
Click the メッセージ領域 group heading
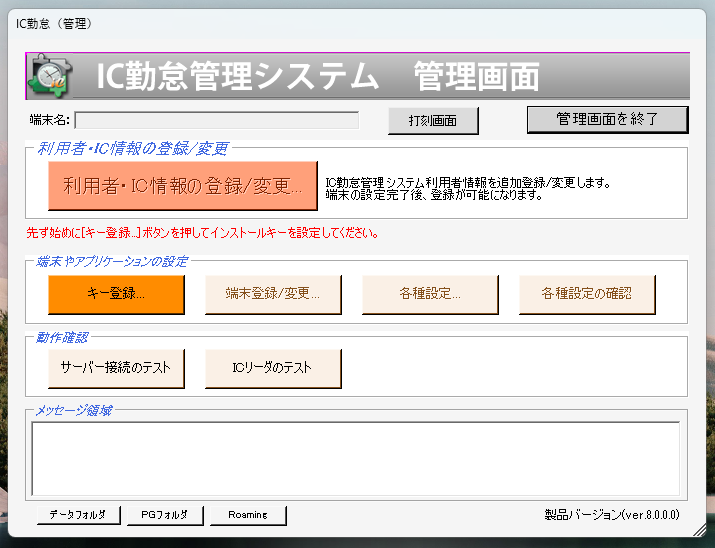pyautogui.click(x=74, y=411)
